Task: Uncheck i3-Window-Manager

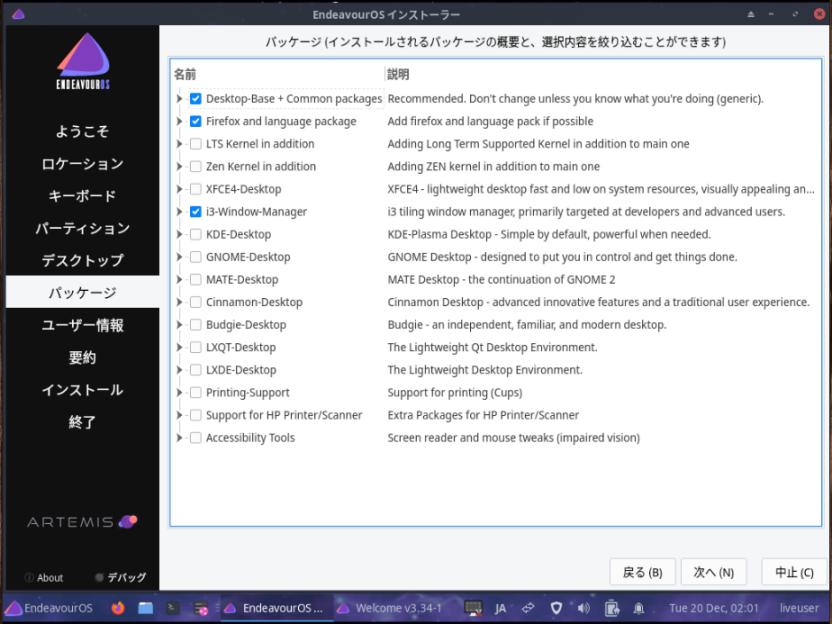Action: [196, 212]
